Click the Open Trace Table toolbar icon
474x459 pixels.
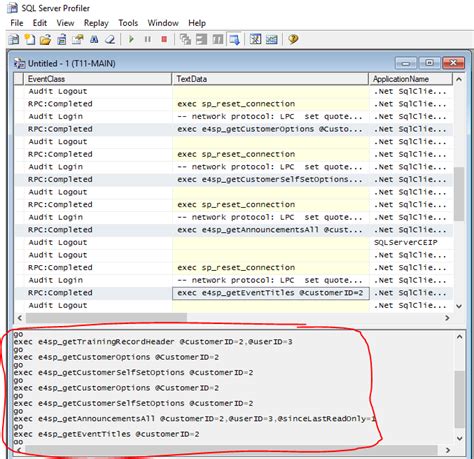(62, 39)
